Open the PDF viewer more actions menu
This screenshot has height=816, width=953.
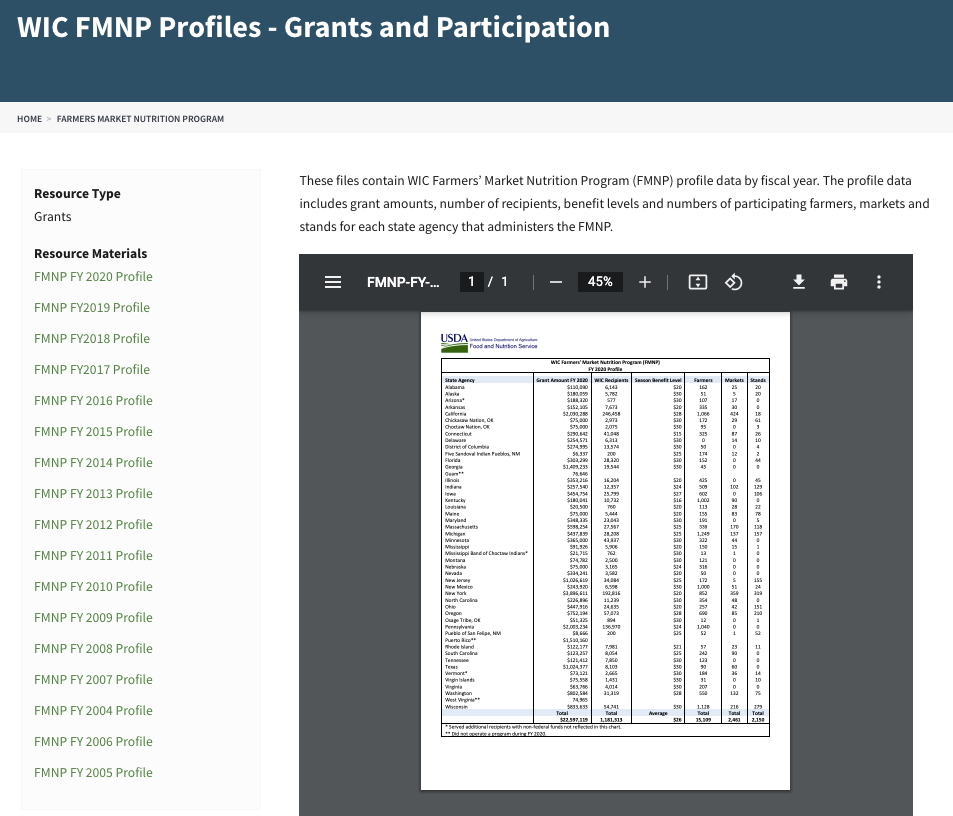coord(878,282)
